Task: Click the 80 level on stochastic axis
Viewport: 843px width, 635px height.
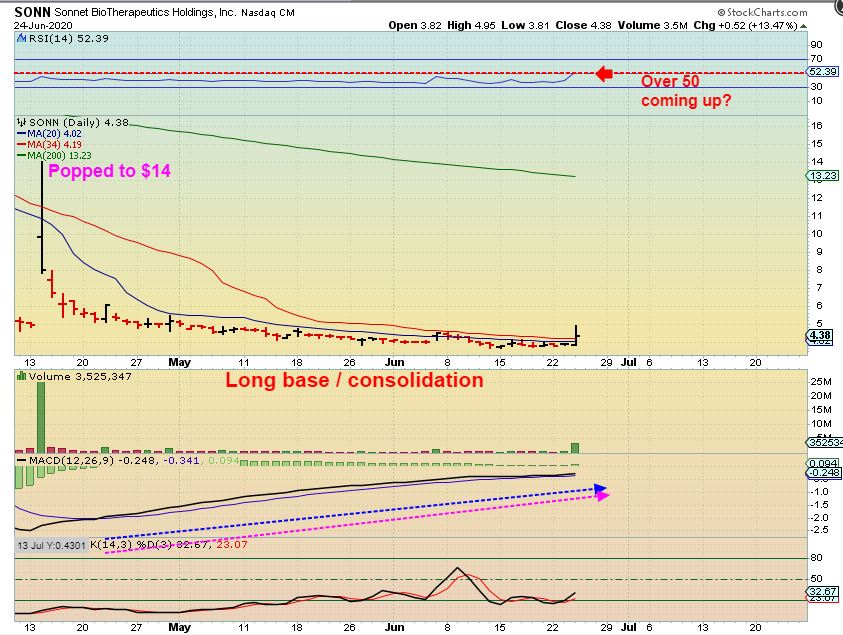Action: pyautogui.click(x=816, y=558)
